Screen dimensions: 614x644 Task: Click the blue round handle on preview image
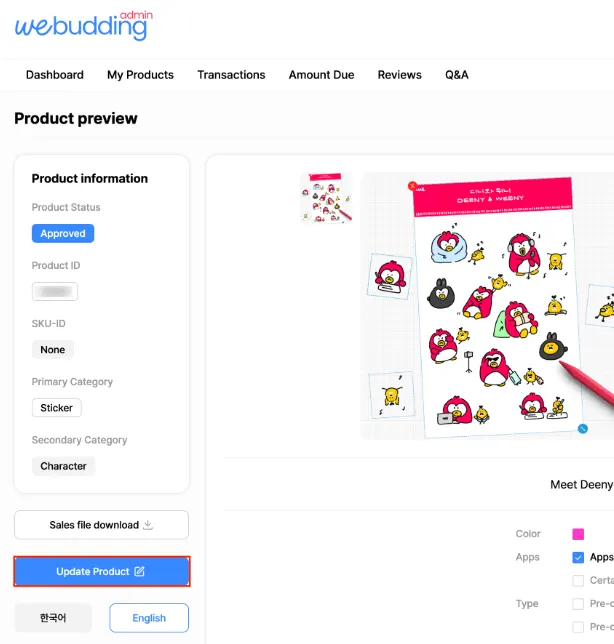(582, 429)
